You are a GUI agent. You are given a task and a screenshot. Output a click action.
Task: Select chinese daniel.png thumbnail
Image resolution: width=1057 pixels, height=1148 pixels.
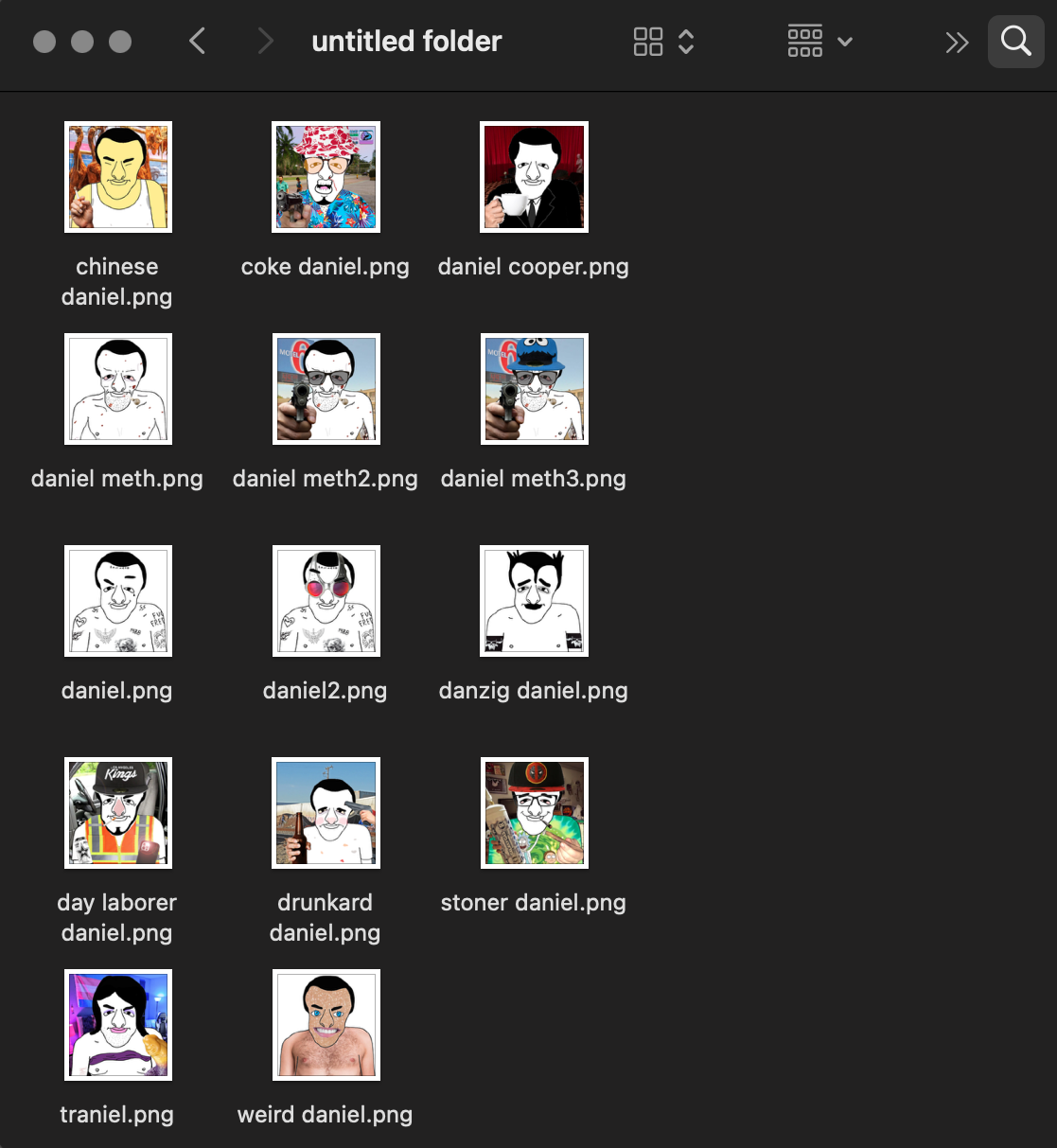118,177
